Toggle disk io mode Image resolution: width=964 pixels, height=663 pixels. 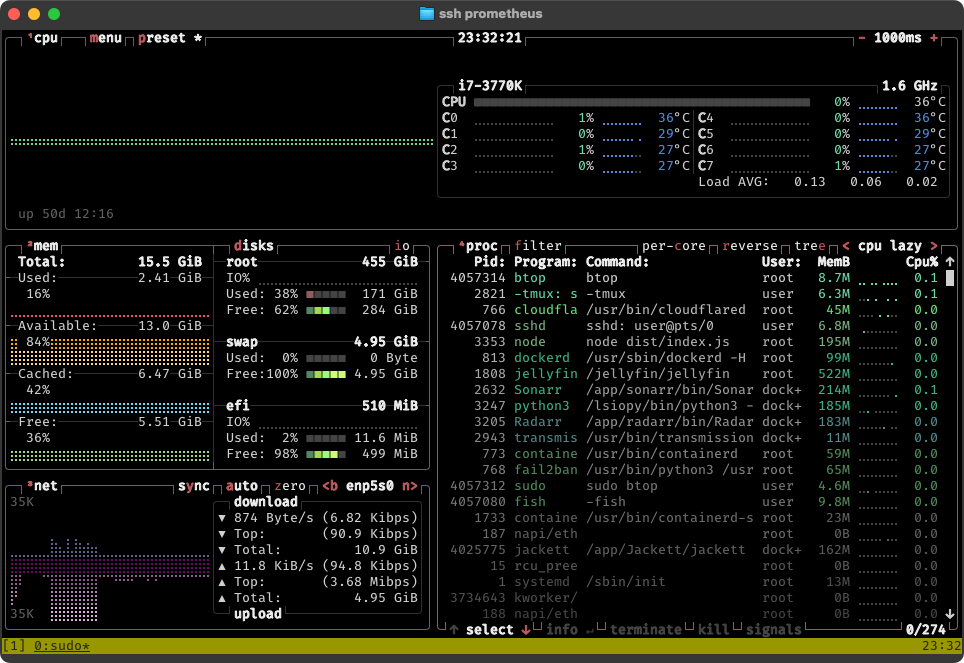402,246
